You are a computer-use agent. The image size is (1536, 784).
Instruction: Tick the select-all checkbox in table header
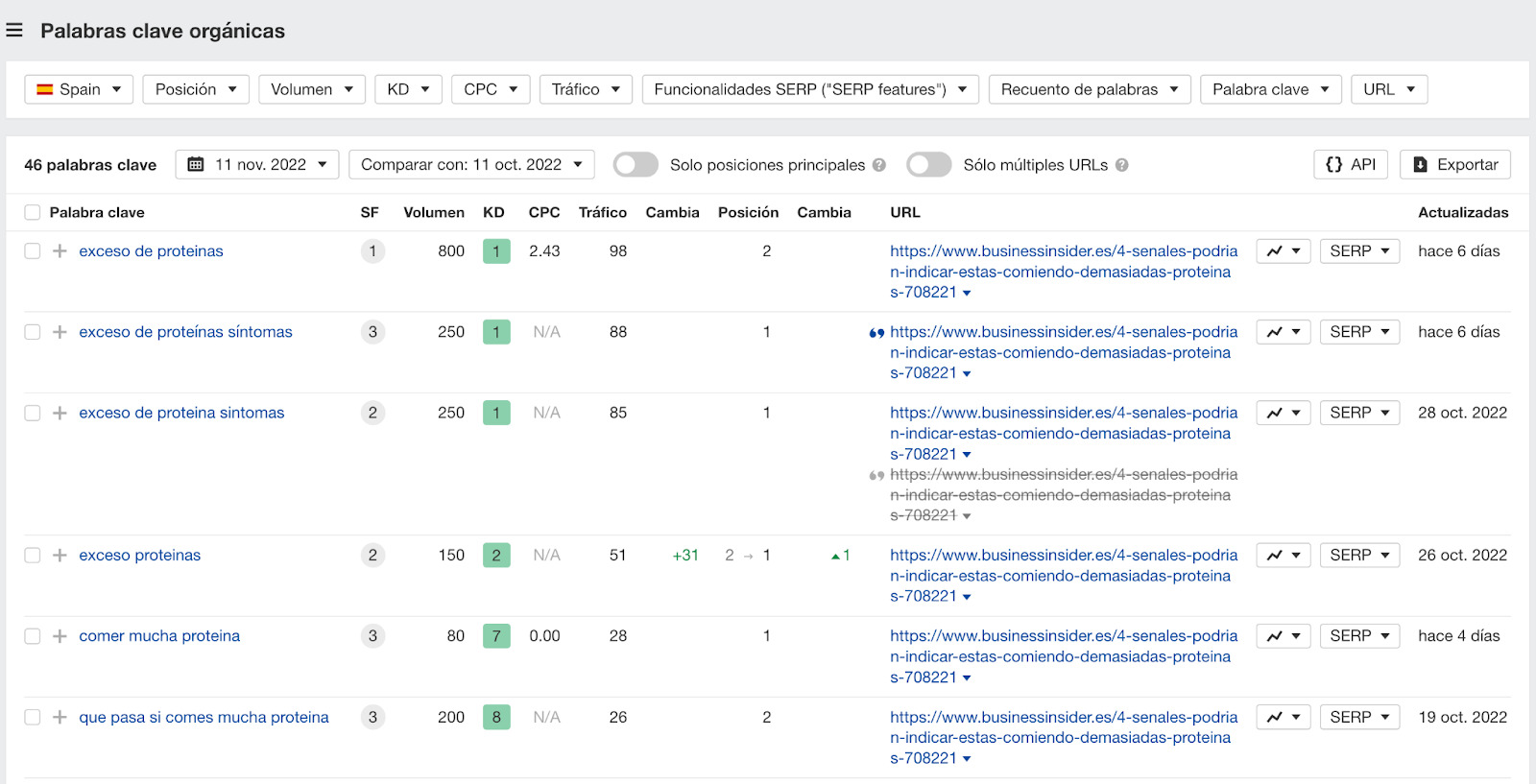click(x=33, y=213)
